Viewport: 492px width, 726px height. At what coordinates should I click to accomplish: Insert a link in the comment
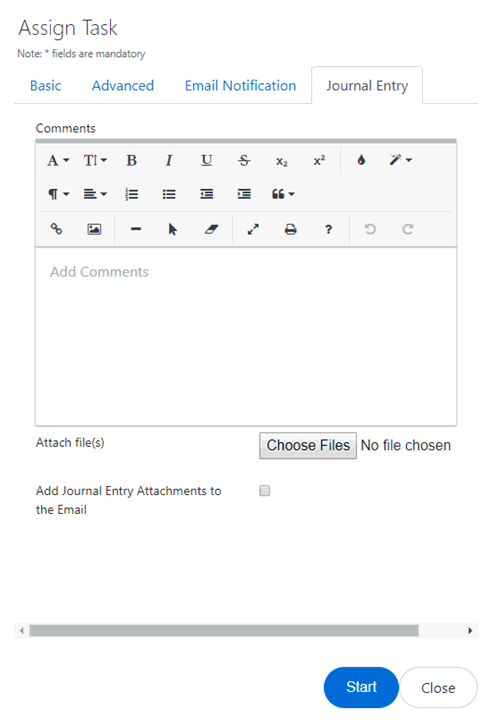(x=56, y=229)
